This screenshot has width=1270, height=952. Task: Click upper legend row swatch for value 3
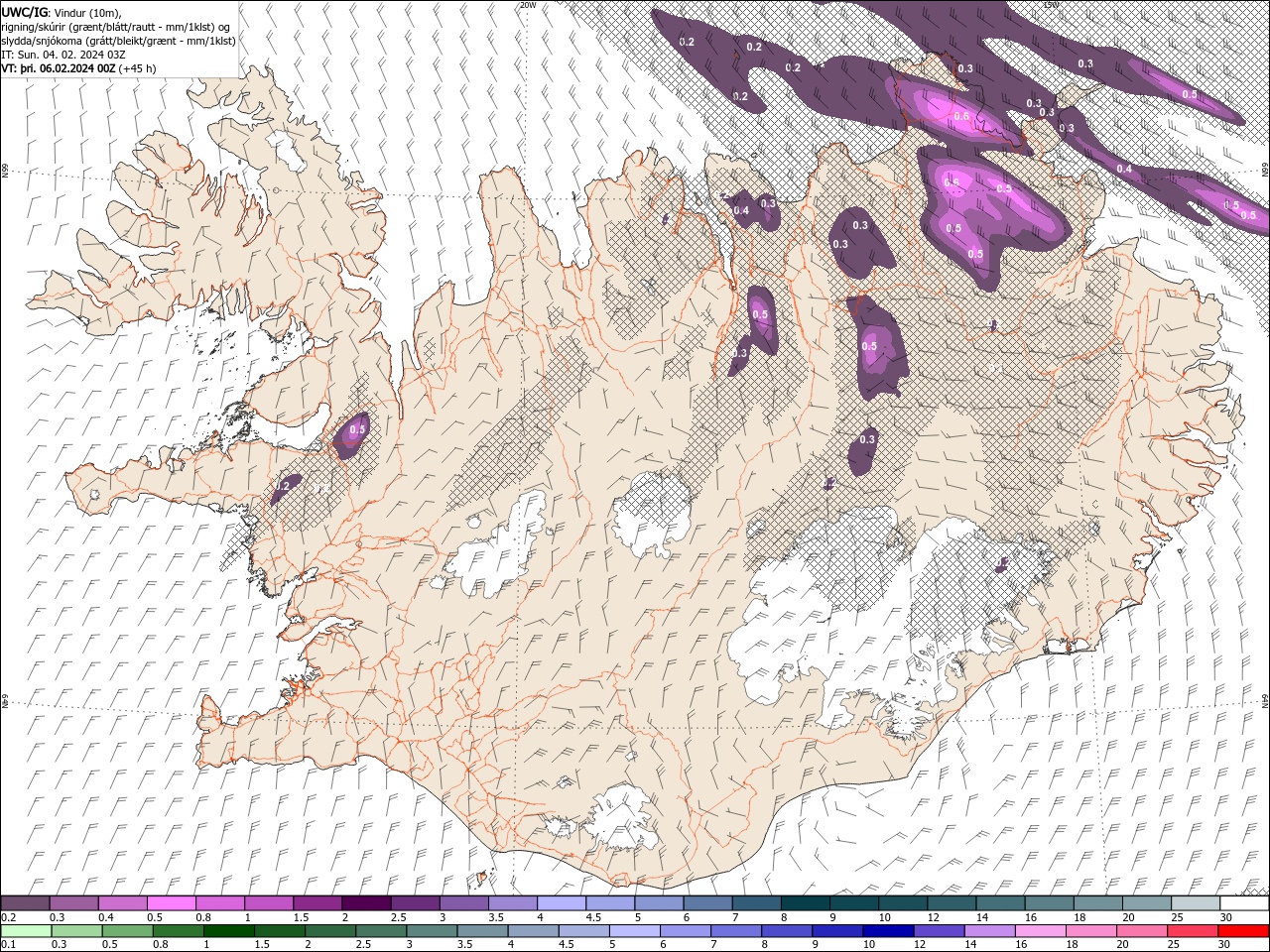click(x=463, y=903)
